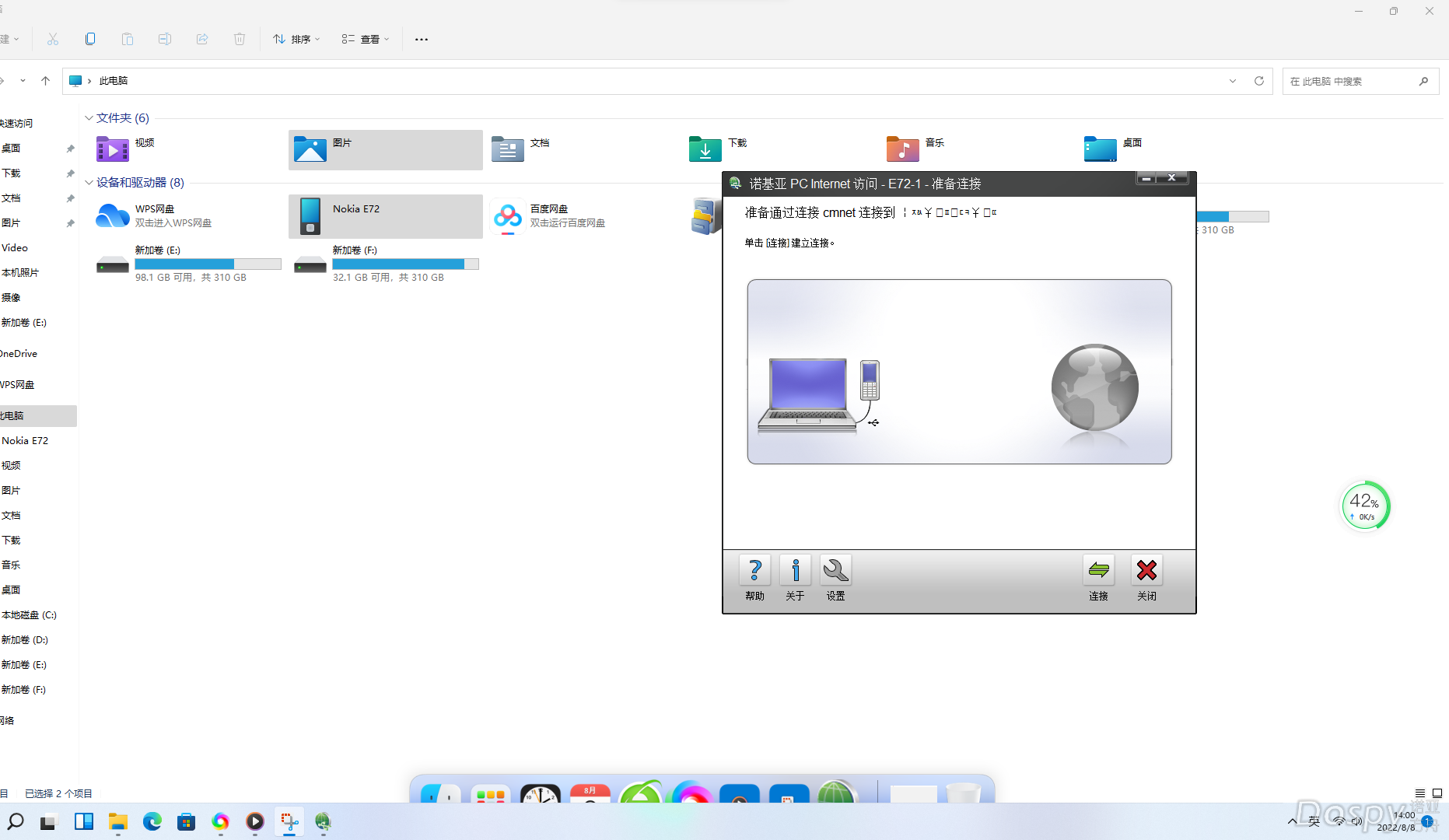Image resolution: width=1449 pixels, height=840 pixels.
Task: Select the Documents folder icon
Action: pos(508,149)
